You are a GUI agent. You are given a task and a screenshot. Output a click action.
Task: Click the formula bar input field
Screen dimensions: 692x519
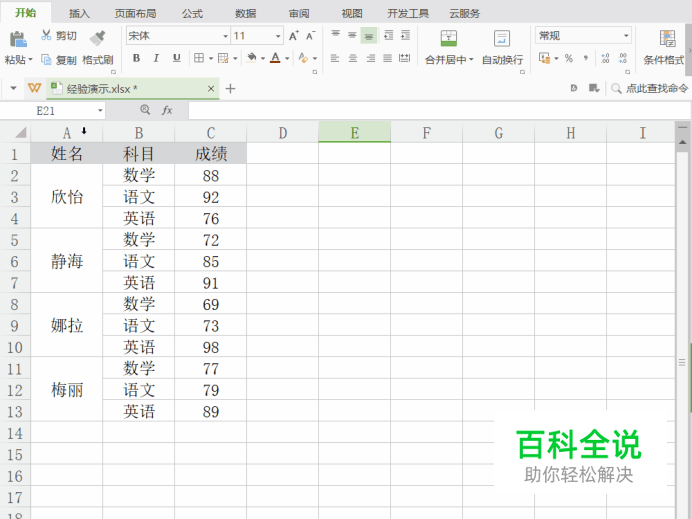click(439, 111)
